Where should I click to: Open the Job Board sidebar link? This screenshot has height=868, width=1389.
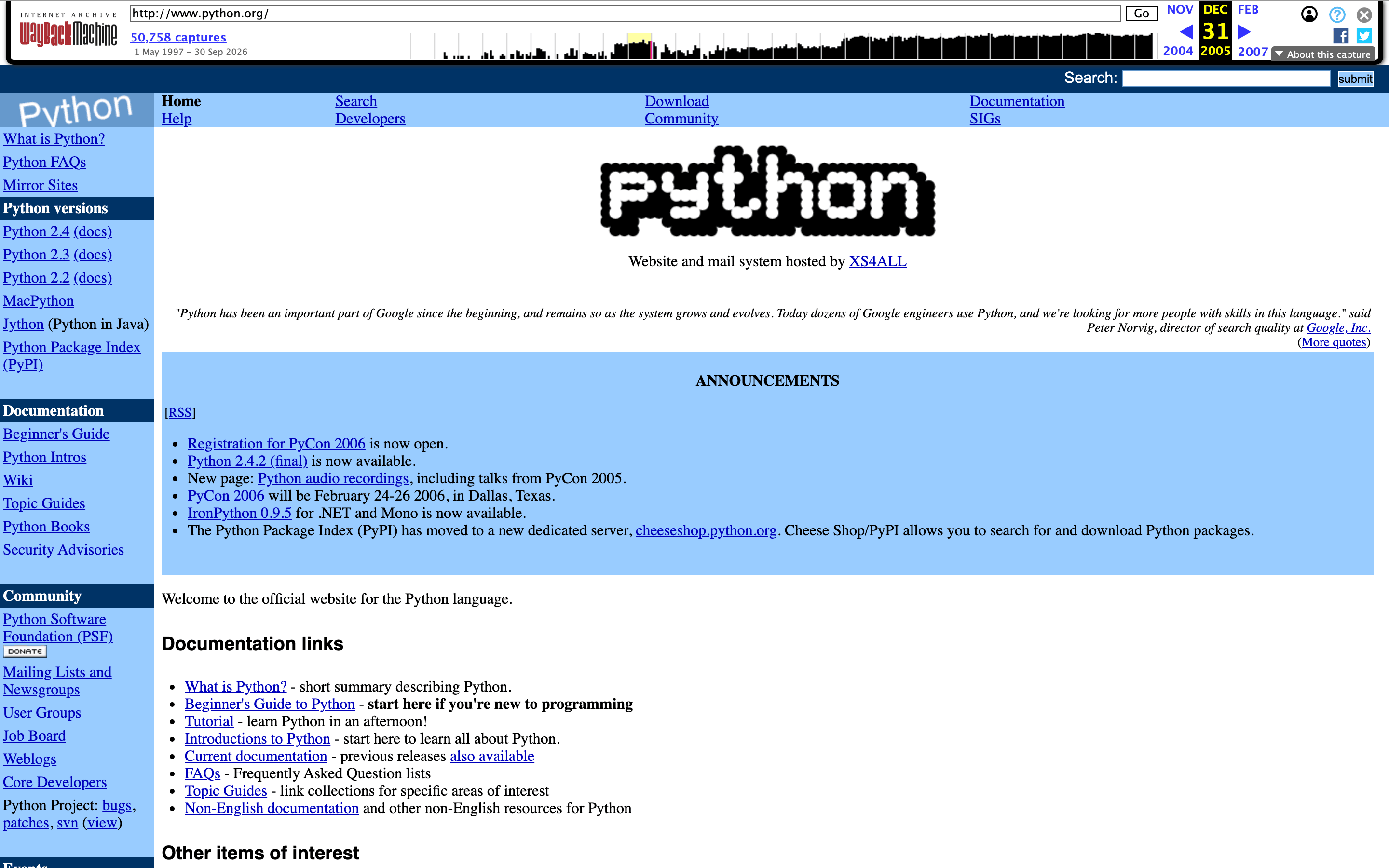tap(34, 736)
